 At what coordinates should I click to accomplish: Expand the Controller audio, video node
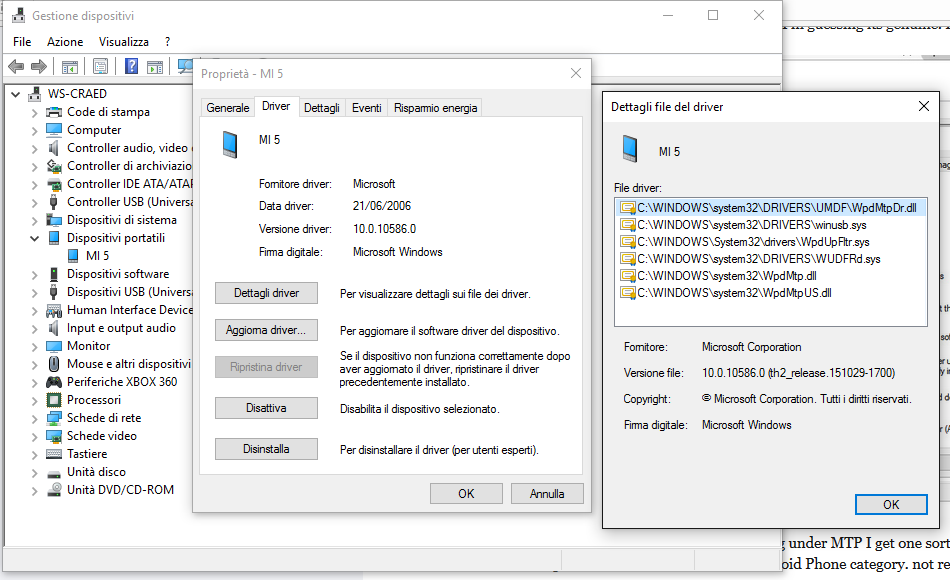[35, 148]
